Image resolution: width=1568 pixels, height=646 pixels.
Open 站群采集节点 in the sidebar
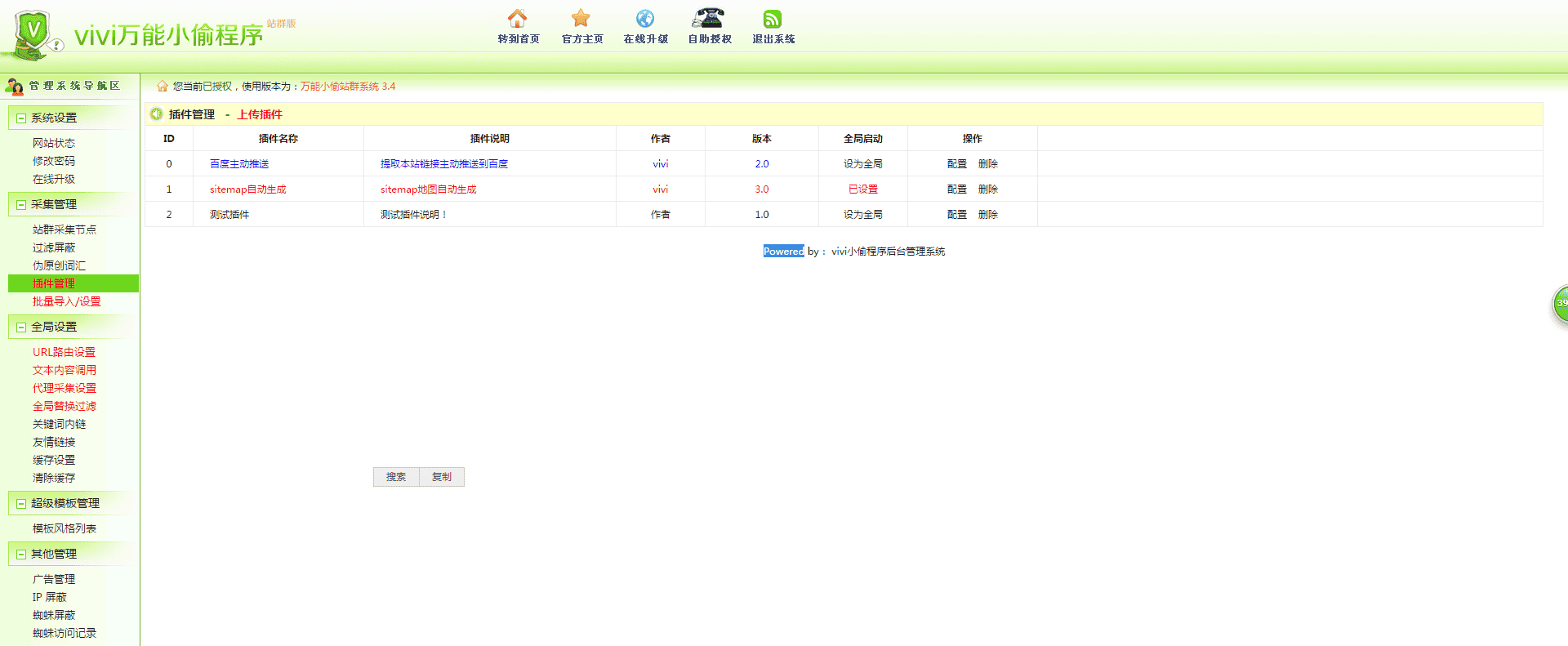tap(65, 229)
